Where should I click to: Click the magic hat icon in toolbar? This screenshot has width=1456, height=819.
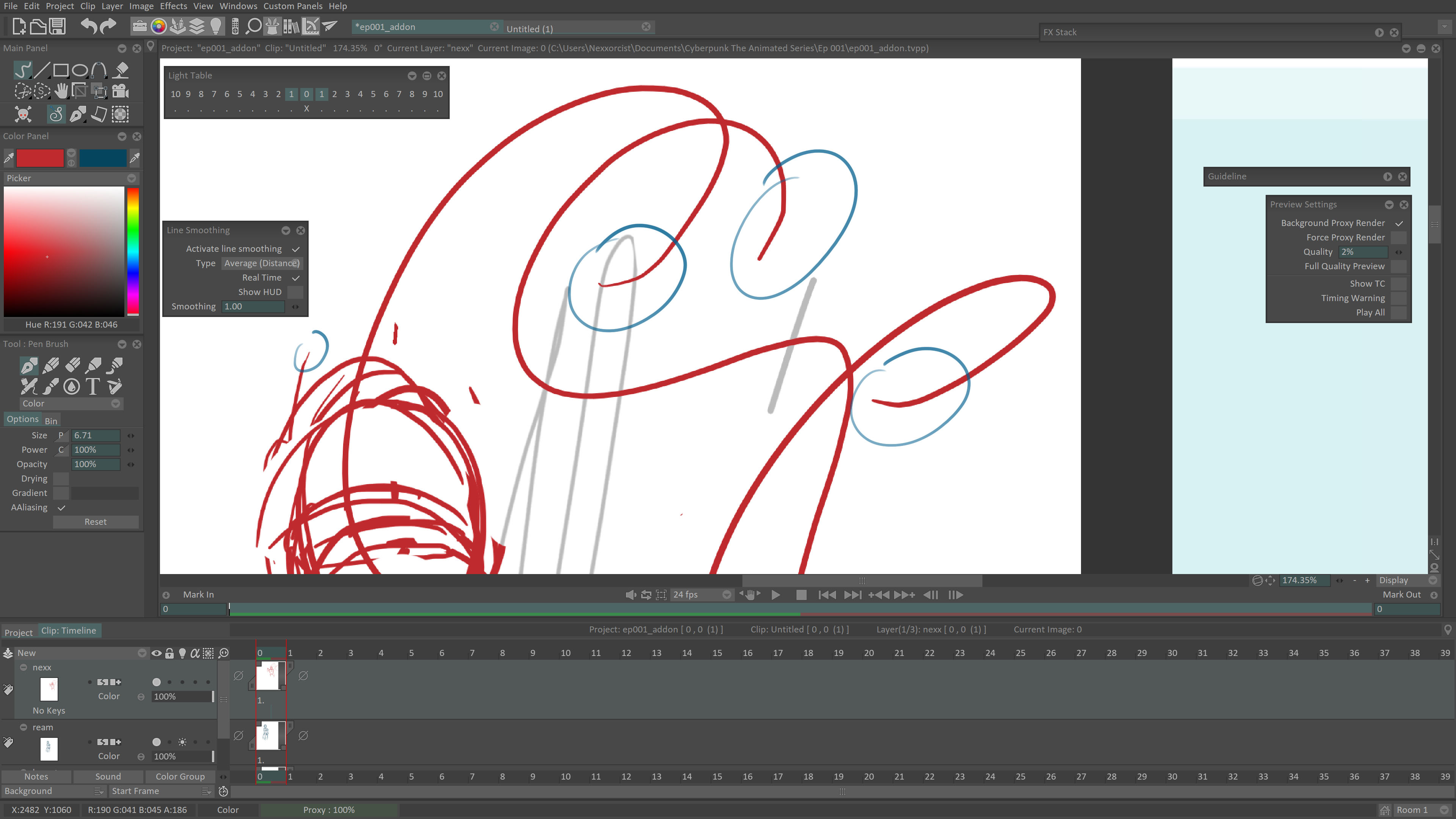click(273, 26)
